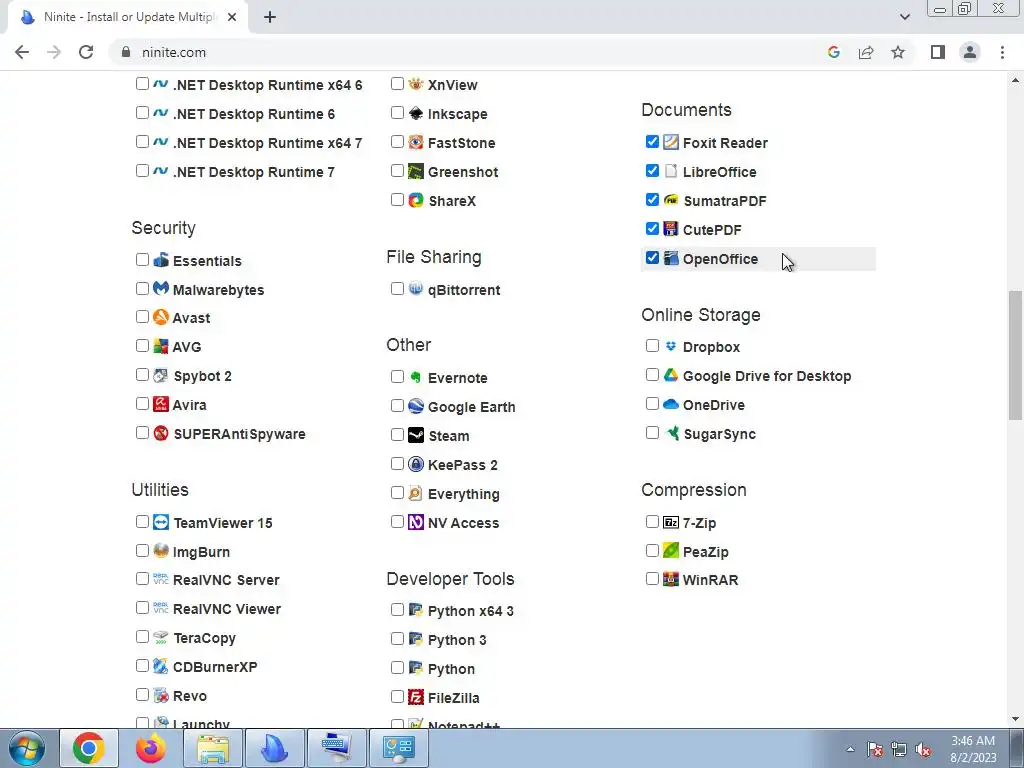Click the Foxit Reader icon
The height and width of the screenshot is (768, 1024).
[x=671, y=142]
